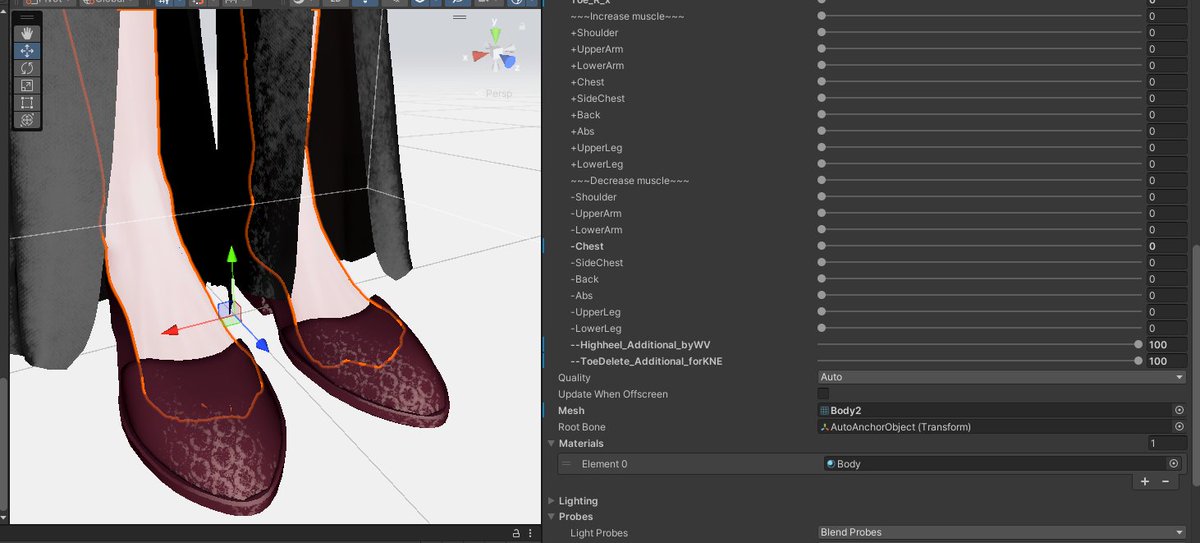The image size is (1200, 543).
Task: Select the combined Transform tool
Action: click(27, 119)
